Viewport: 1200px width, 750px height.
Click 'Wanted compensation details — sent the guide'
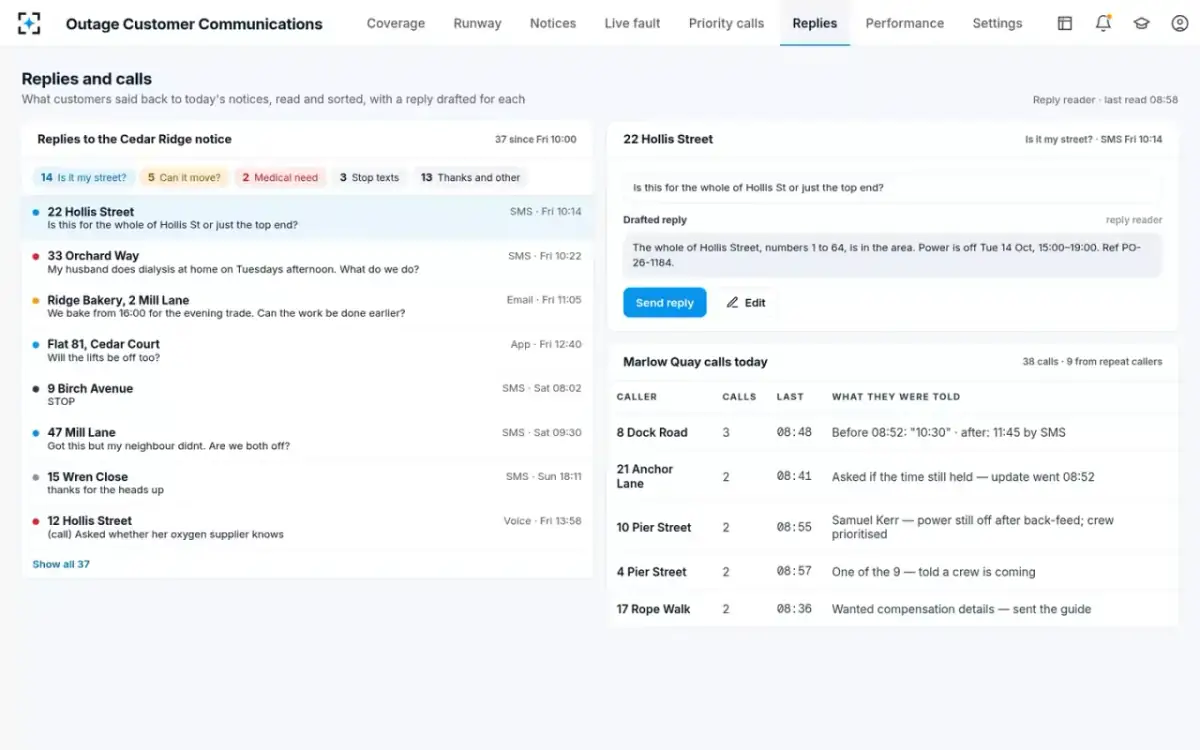[x=961, y=609]
